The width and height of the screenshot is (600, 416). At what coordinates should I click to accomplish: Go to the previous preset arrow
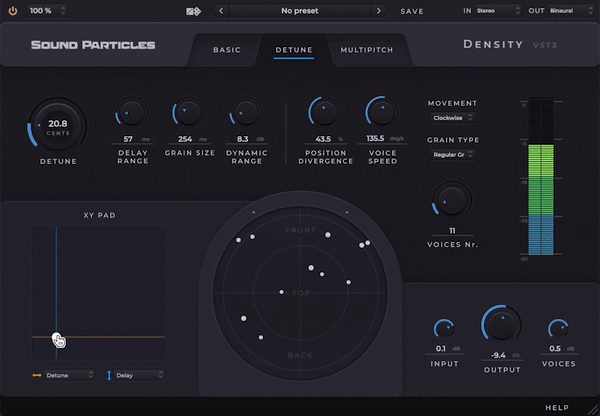coord(222,11)
